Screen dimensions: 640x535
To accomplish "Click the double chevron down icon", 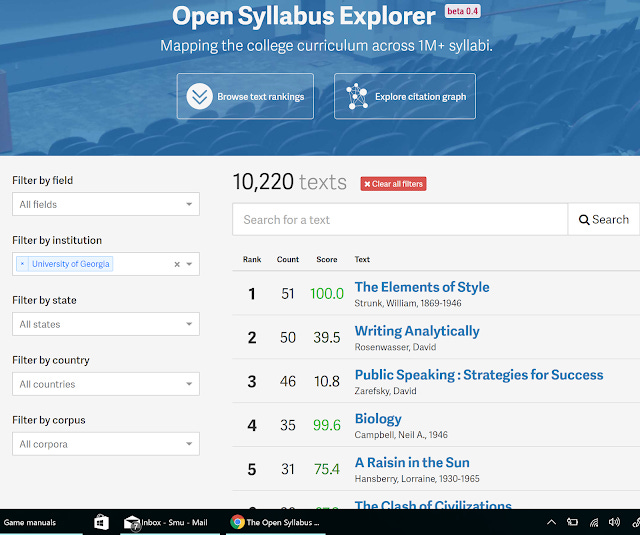I will tap(199, 96).
